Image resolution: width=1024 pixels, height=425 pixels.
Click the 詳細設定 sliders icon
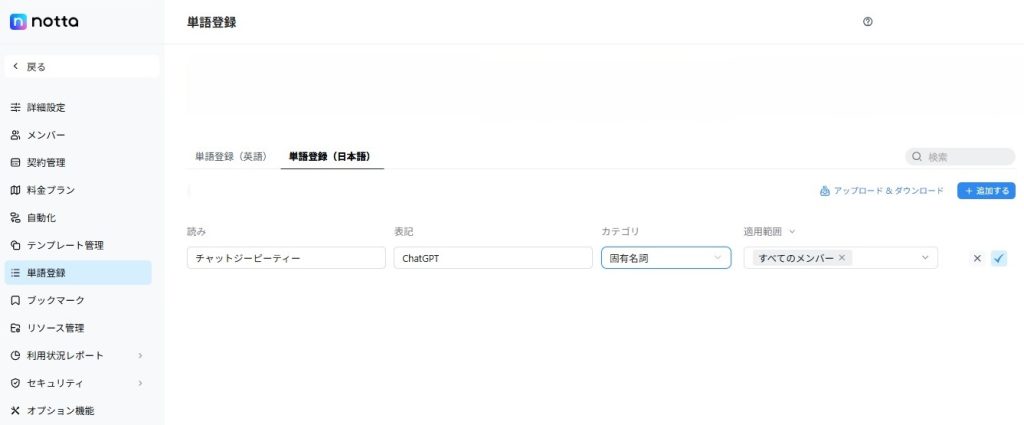15,107
